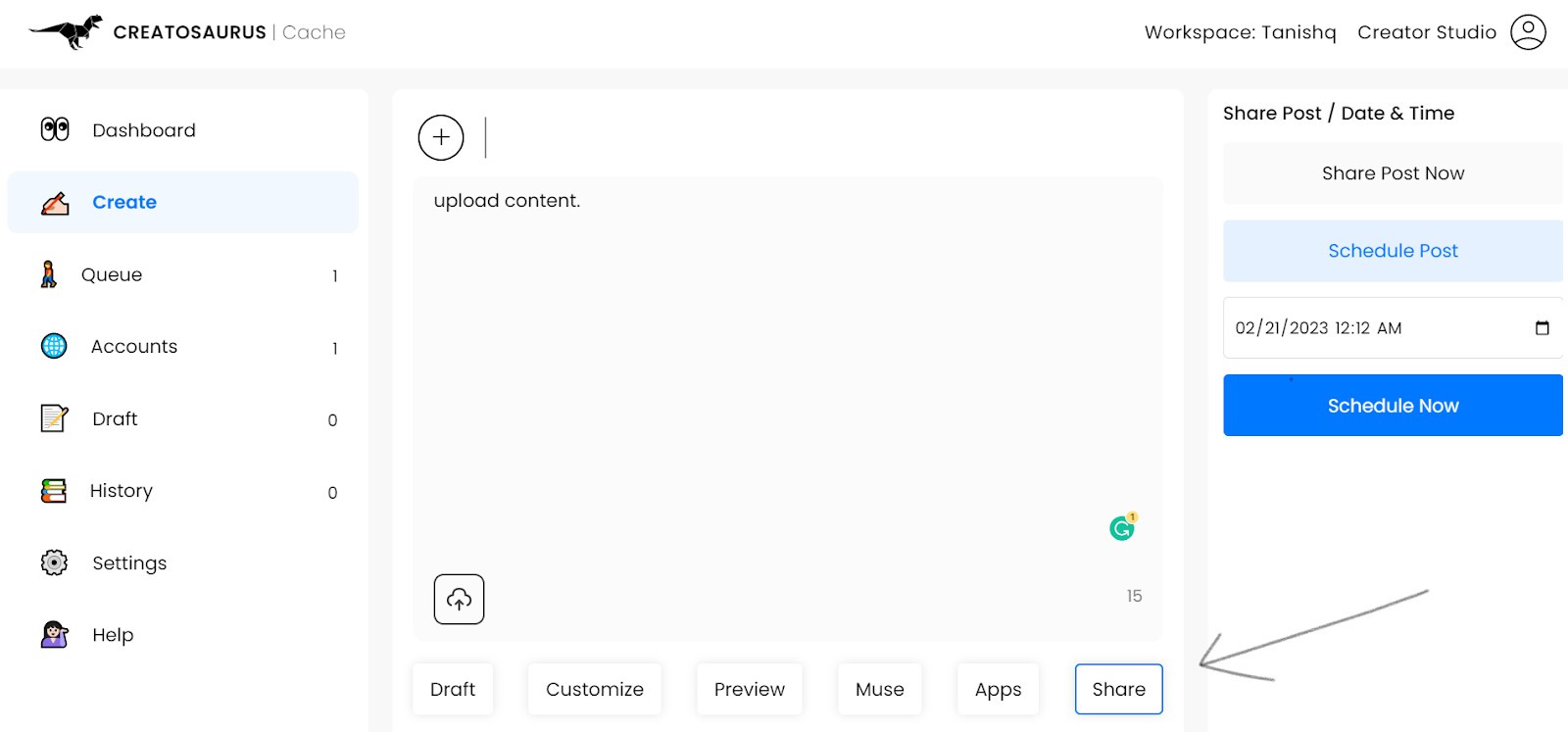The image size is (1568, 732).
Task: Upload media with the cloud upload icon
Action: pos(459,599)
